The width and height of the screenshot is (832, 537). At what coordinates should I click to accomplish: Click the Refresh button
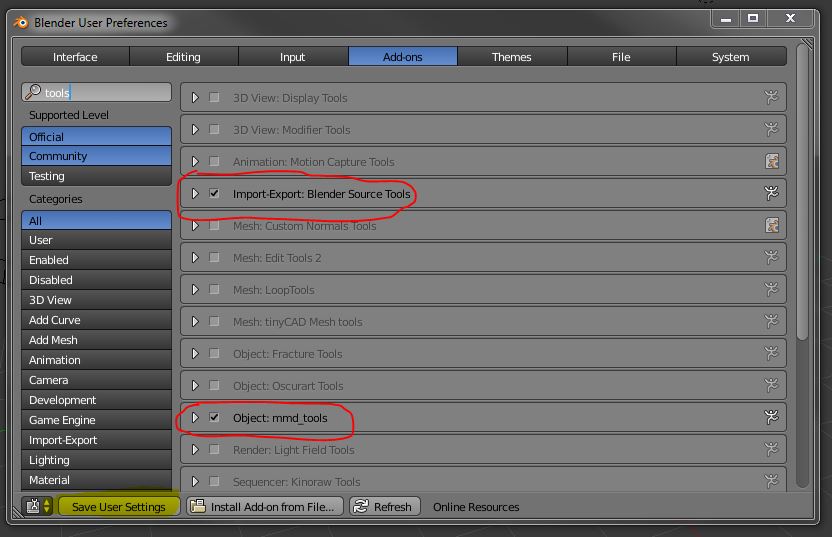click(x=385, y=506)
